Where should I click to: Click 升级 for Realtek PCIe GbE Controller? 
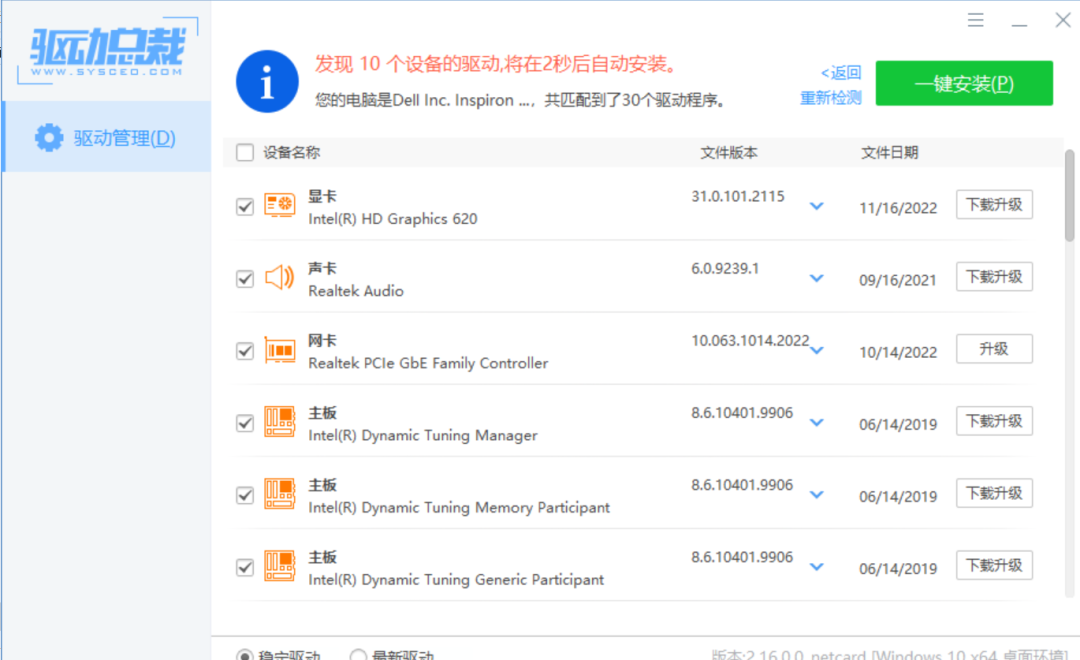[x=994, y=349]
